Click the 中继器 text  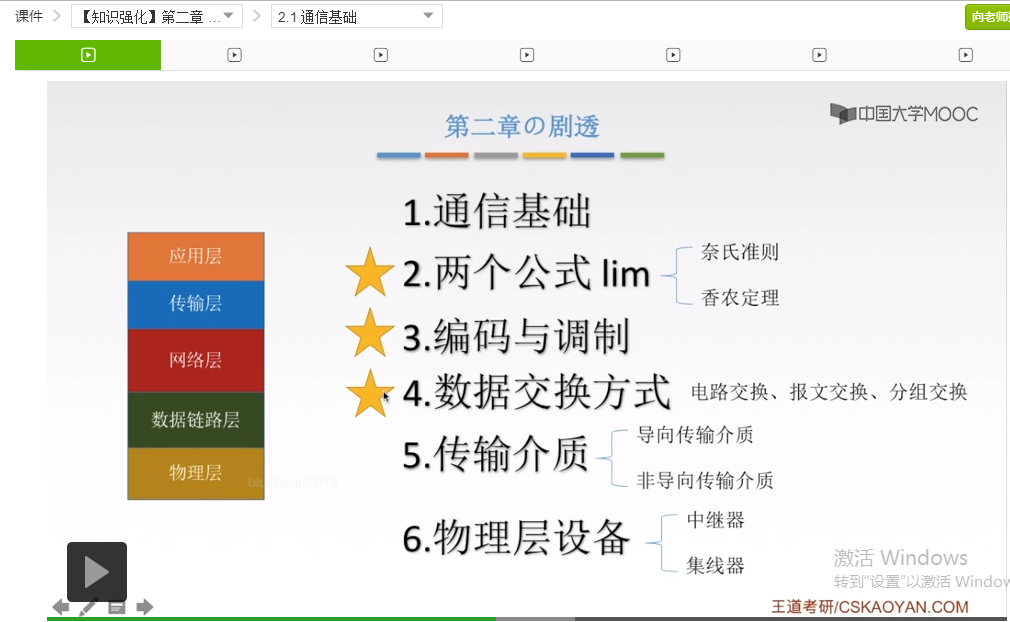click(716, 520)
